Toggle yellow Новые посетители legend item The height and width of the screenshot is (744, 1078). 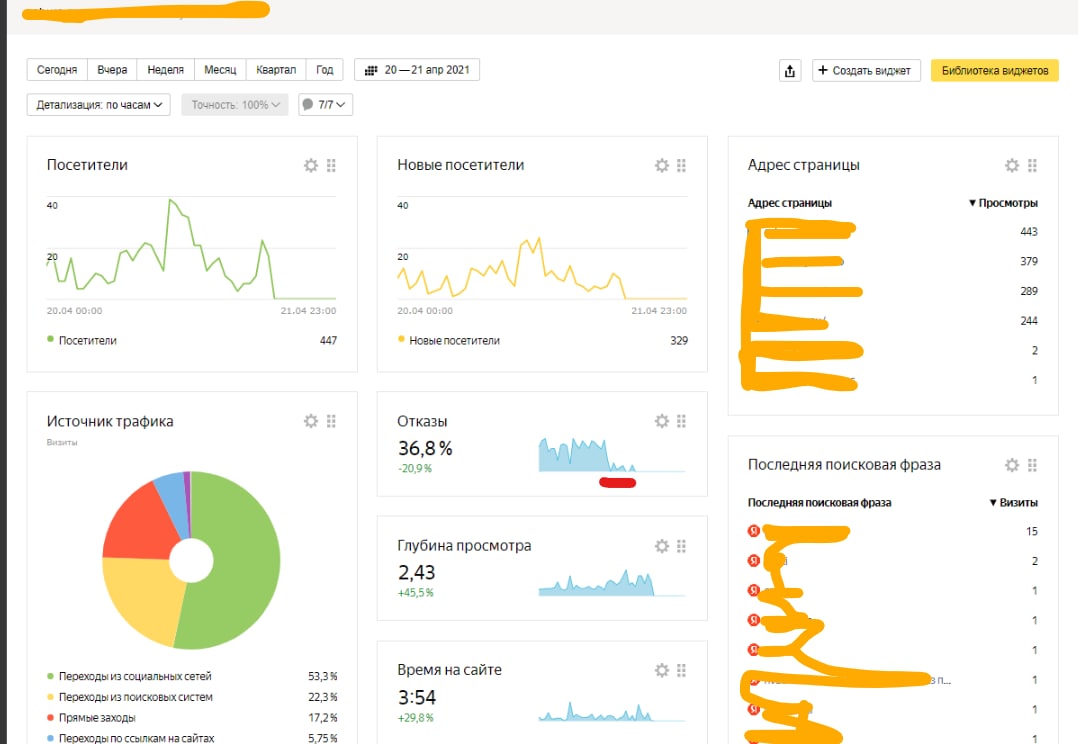(449, 340)
